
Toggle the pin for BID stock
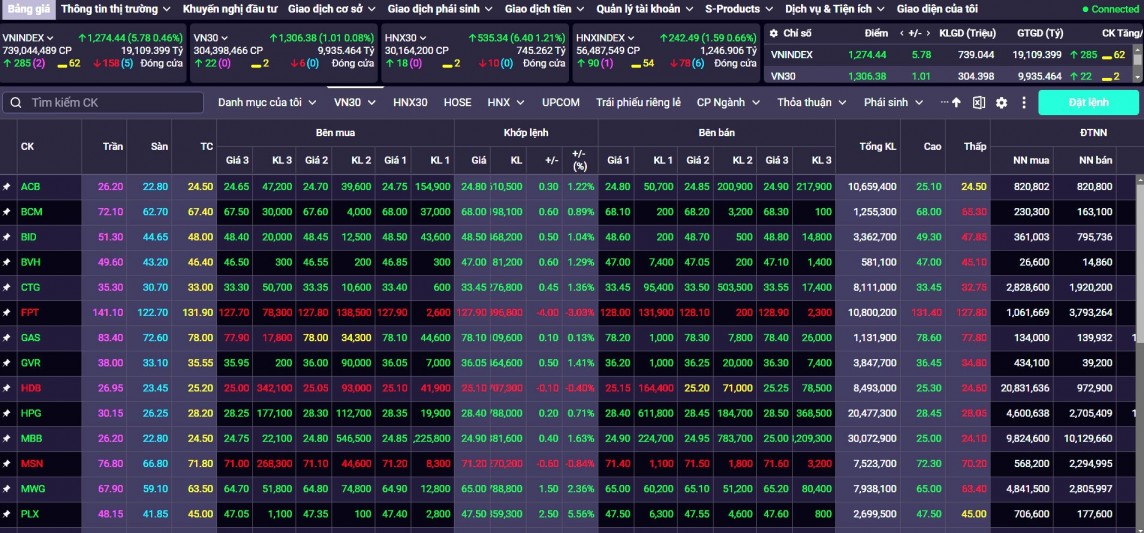(x=7, y=237)
